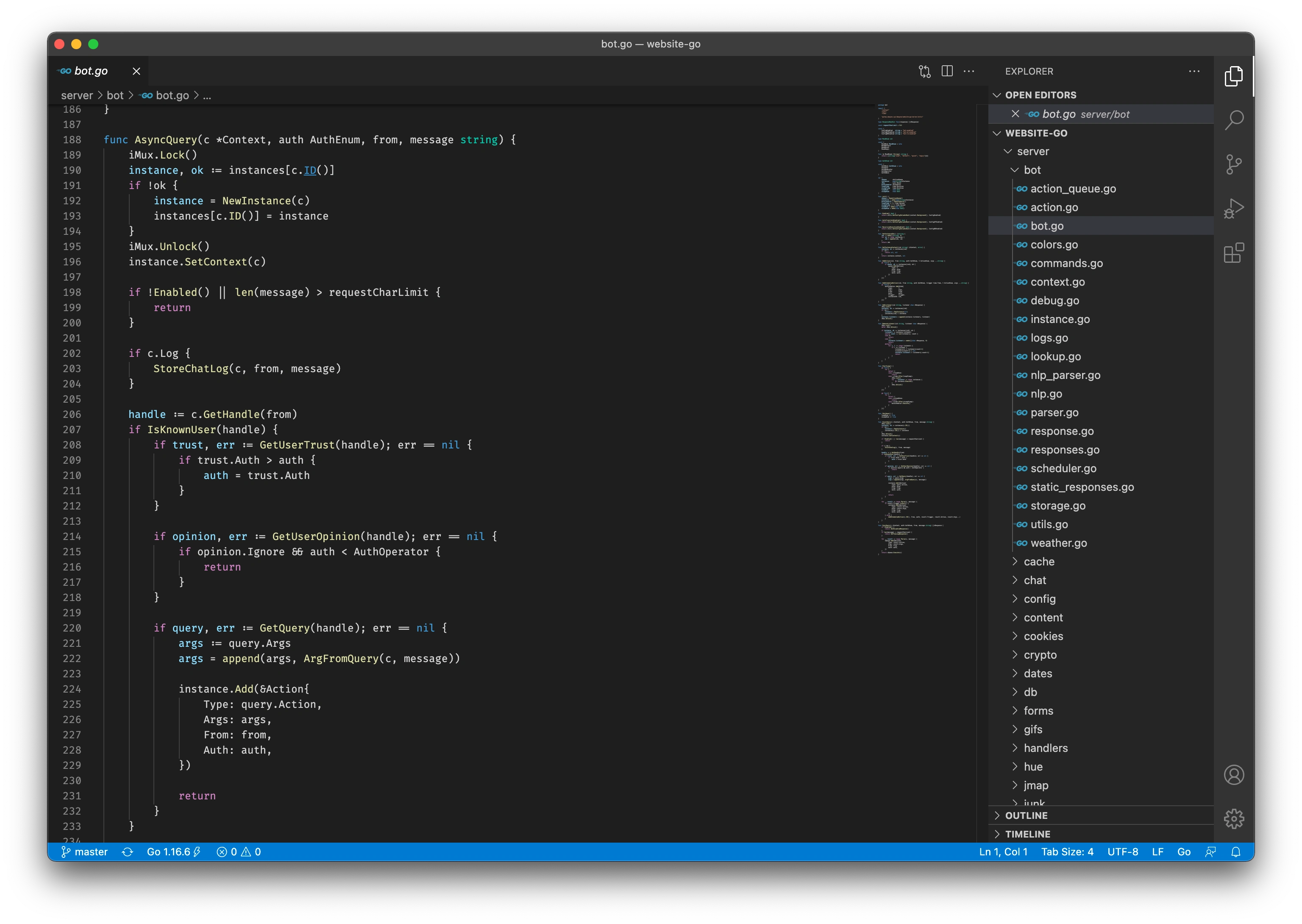Click the master branch indicator
The height and width of the screenshot is (924, 1302).
84,852
